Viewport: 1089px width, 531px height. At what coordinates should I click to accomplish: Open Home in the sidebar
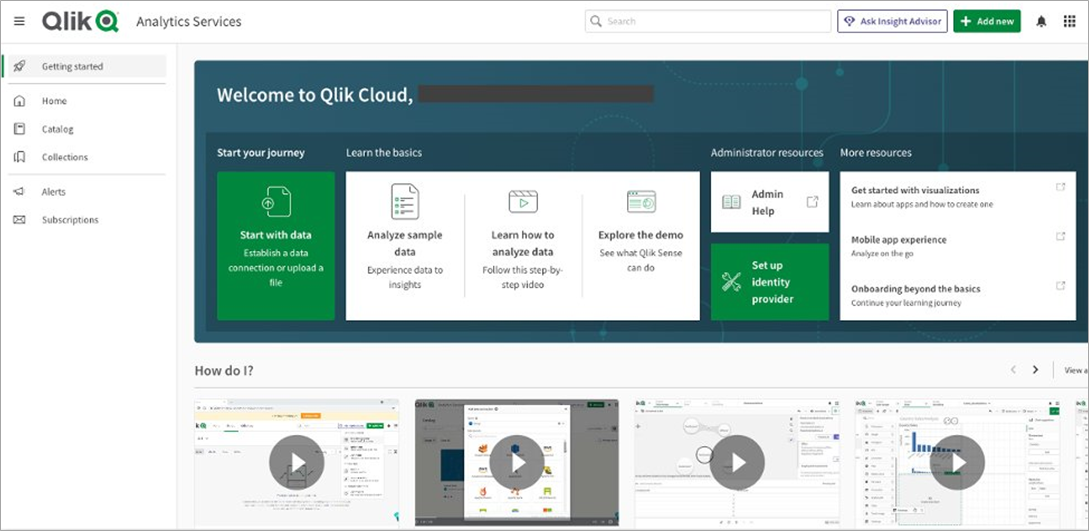pos(85,101)
